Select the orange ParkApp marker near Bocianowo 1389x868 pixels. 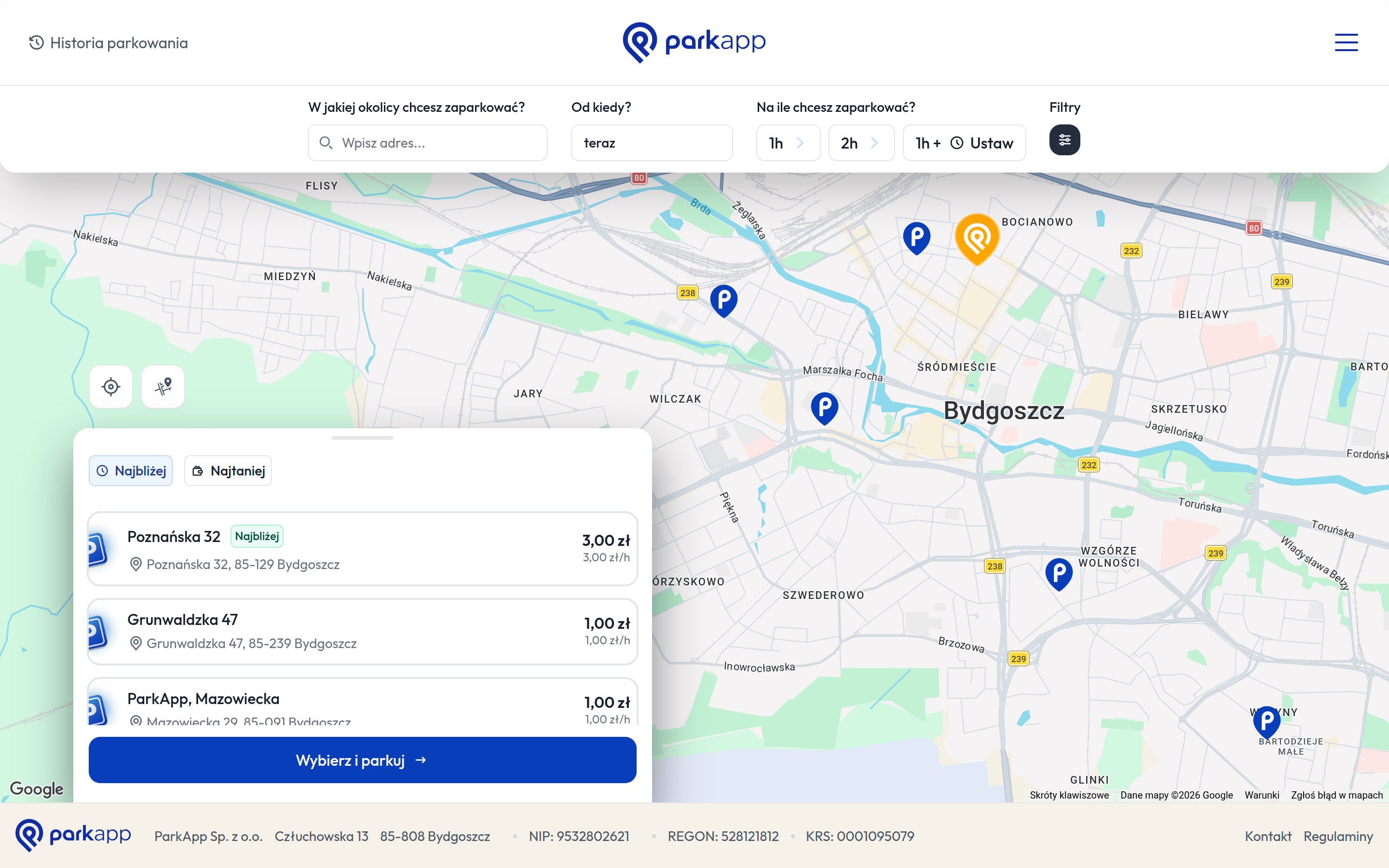[x=977, y=239]
